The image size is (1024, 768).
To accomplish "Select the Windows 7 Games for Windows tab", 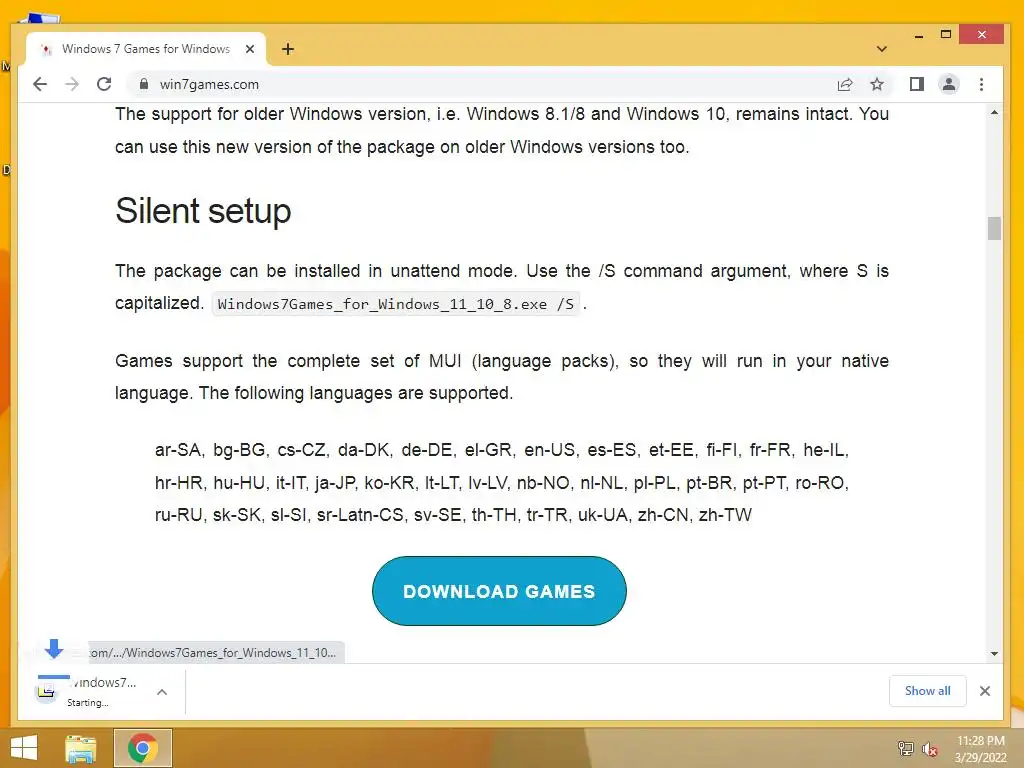I will point(146,49).
